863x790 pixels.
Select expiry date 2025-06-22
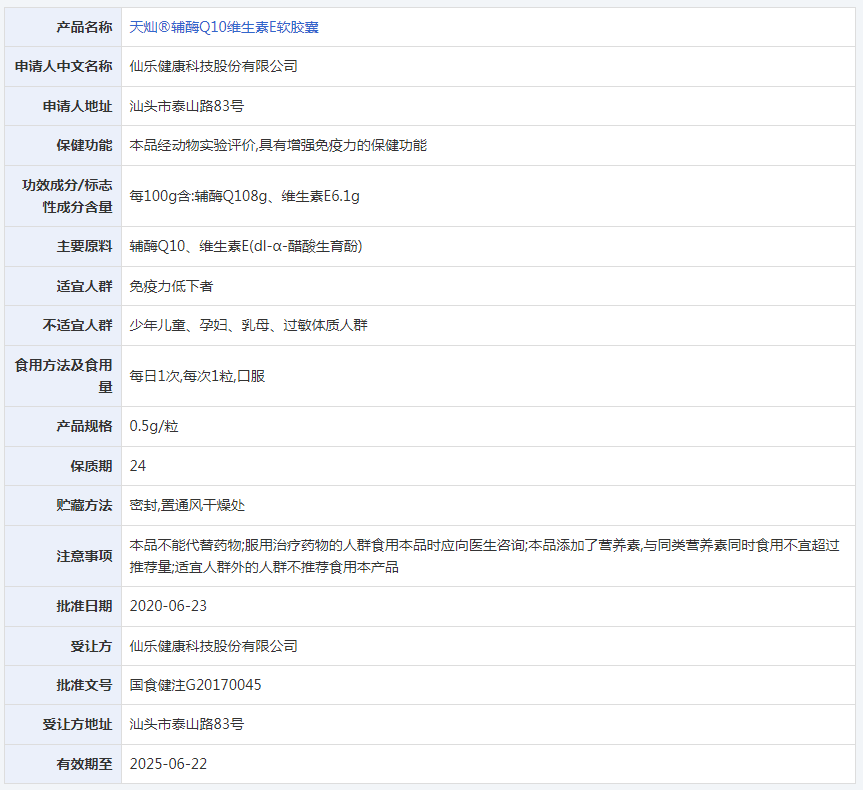(168, 764)
